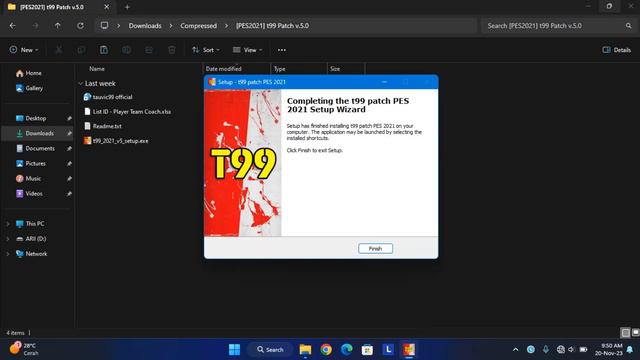Image resolution: width=640 pixels, height=360 pixels.
Task: Collapse the Last week group
Action: (80, 83)
